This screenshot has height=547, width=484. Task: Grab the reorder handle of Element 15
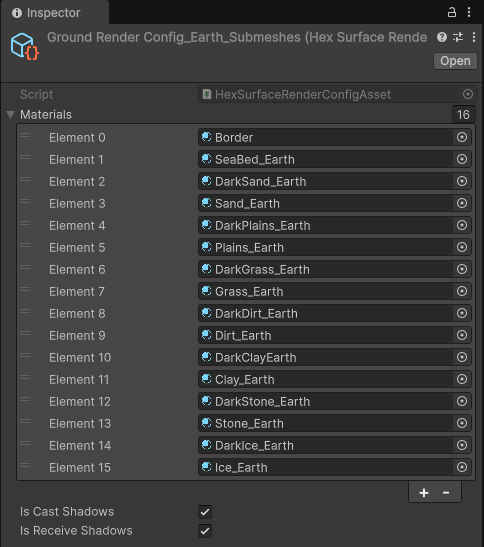click(25, 465)
